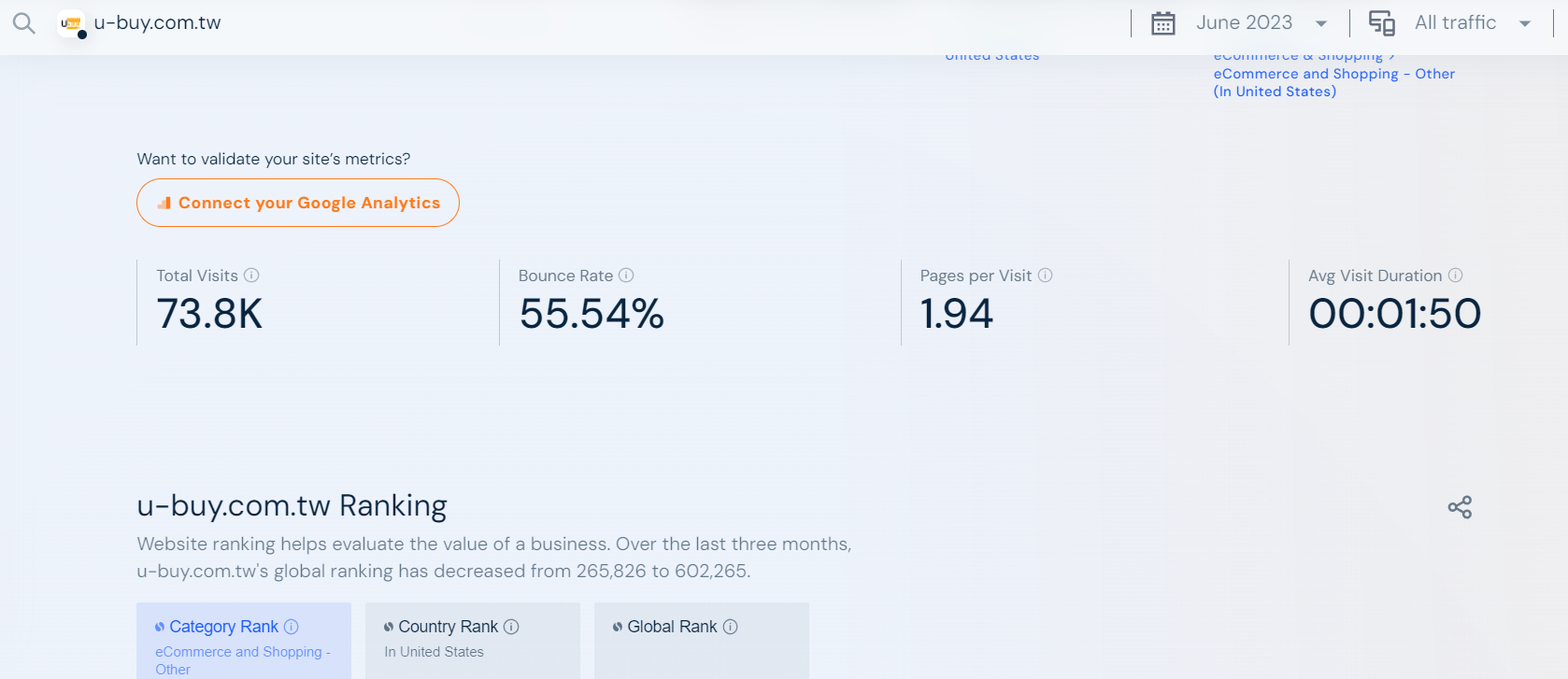Show info tooltip for Global Rank
This screenshot has height=679, width=1568.
pos(731,627)
